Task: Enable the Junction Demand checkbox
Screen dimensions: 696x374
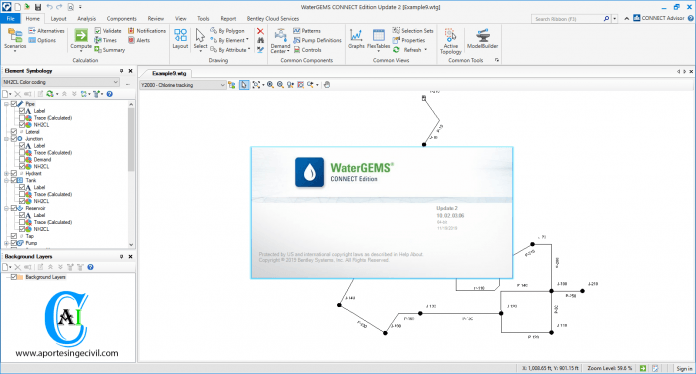Action: pos(22,160)
